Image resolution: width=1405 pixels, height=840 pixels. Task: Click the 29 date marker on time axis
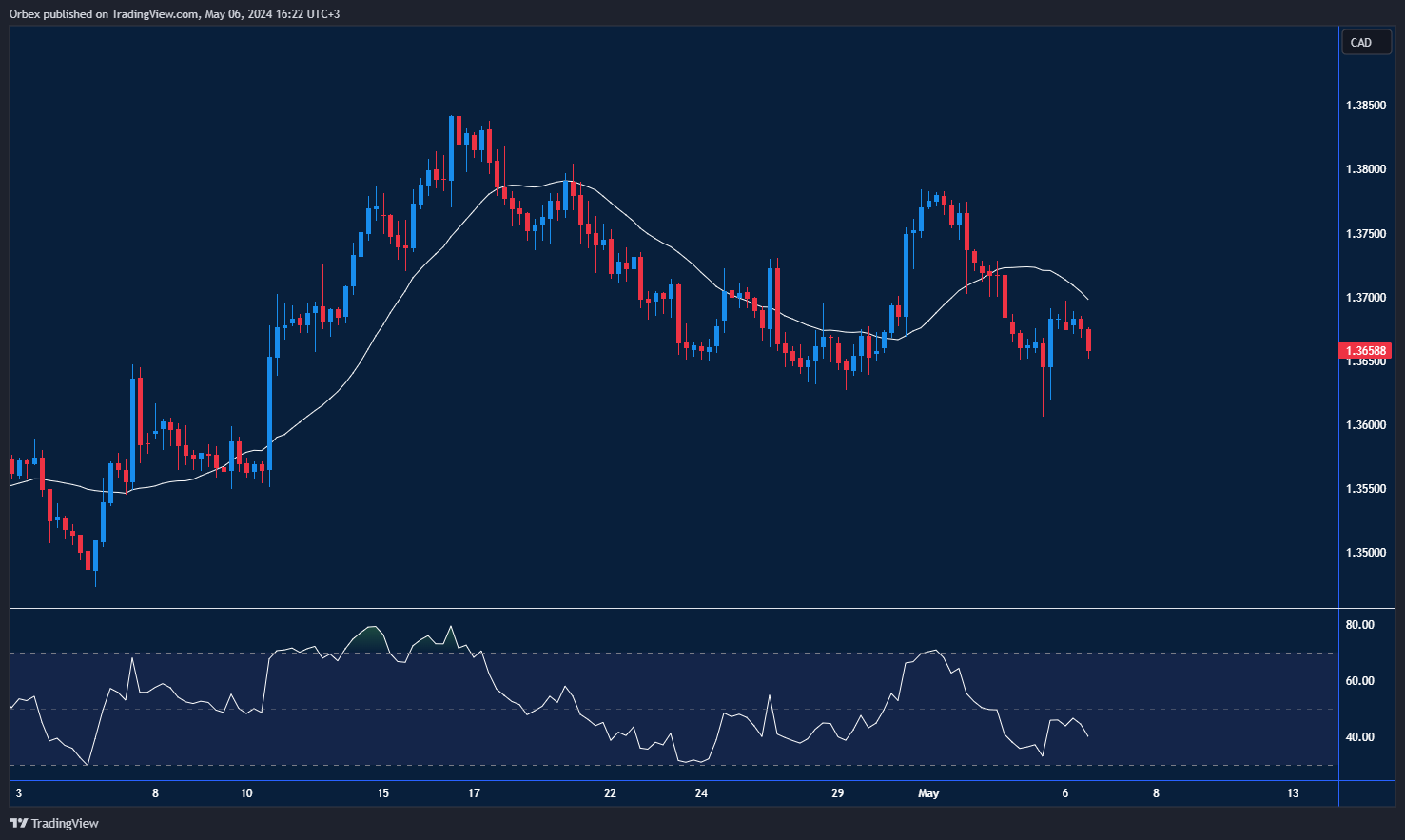coord(837,793)
